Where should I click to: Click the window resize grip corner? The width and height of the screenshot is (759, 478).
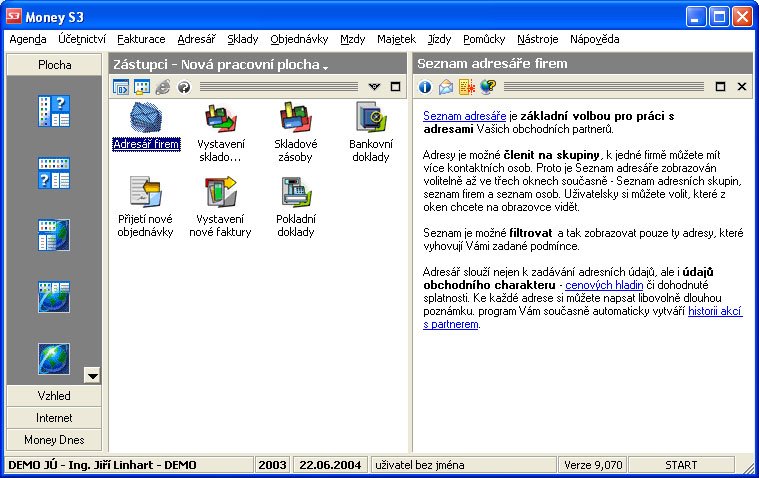pos(748,466)
